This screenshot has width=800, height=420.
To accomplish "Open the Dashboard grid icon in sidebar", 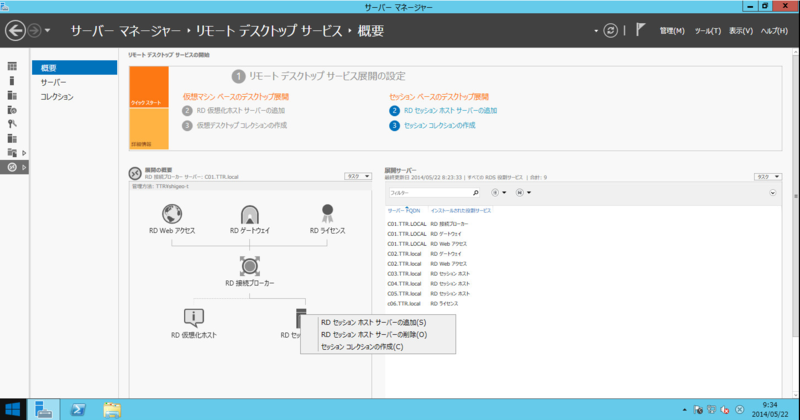I will point(12,66).
